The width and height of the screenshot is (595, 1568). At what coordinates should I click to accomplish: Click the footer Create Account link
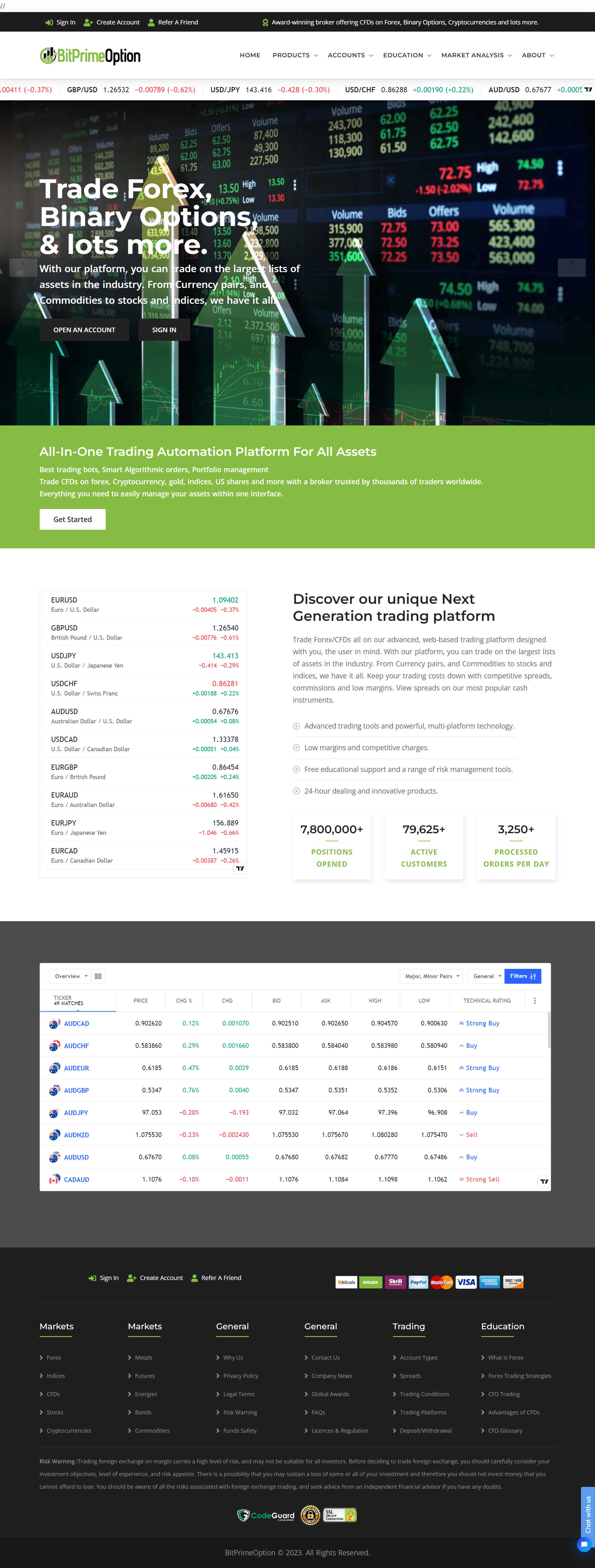[x=155, y=1278]
